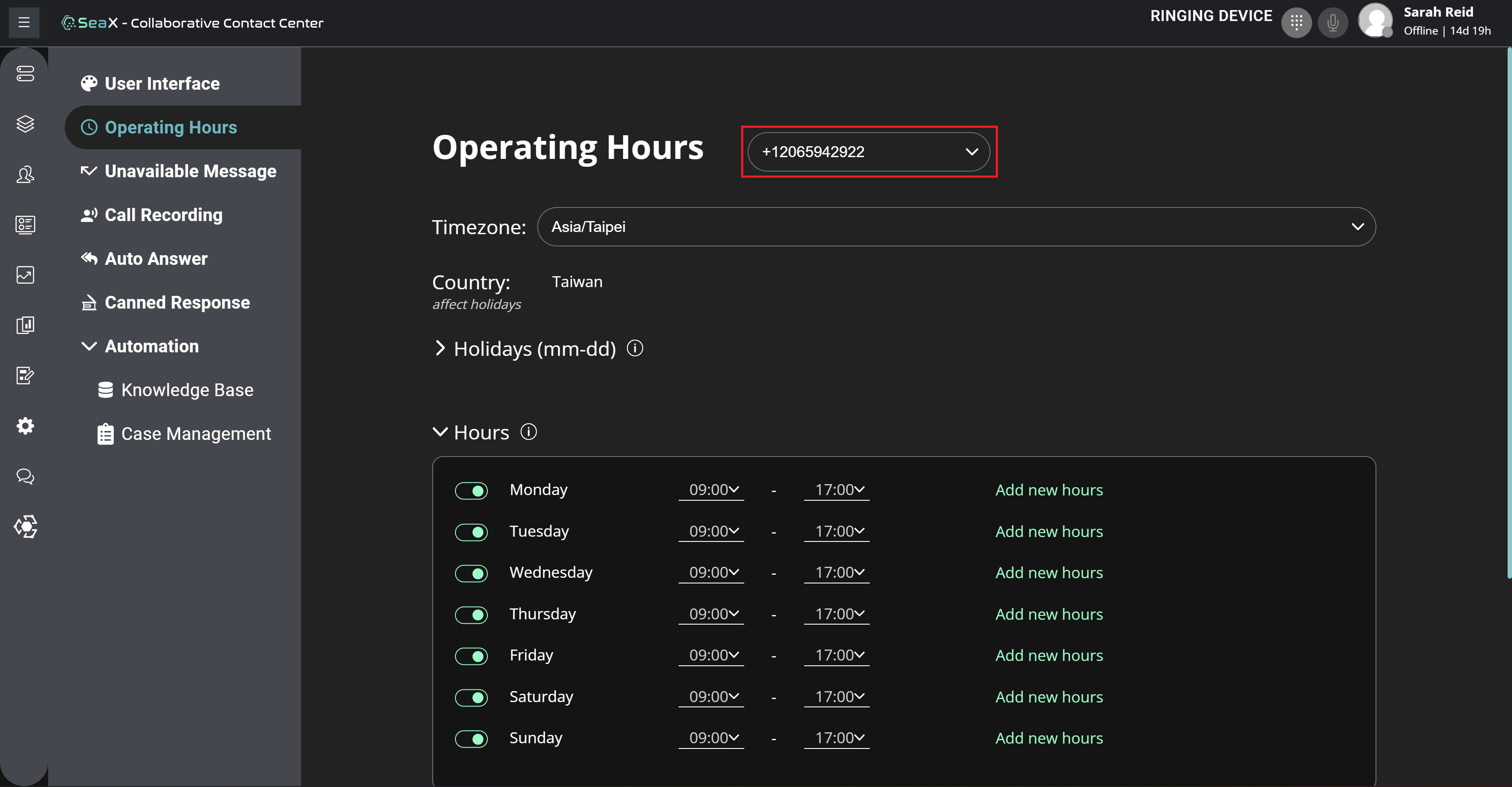Open the hamburger menu at top left
Screen dimensions: 1512x787
24,22
